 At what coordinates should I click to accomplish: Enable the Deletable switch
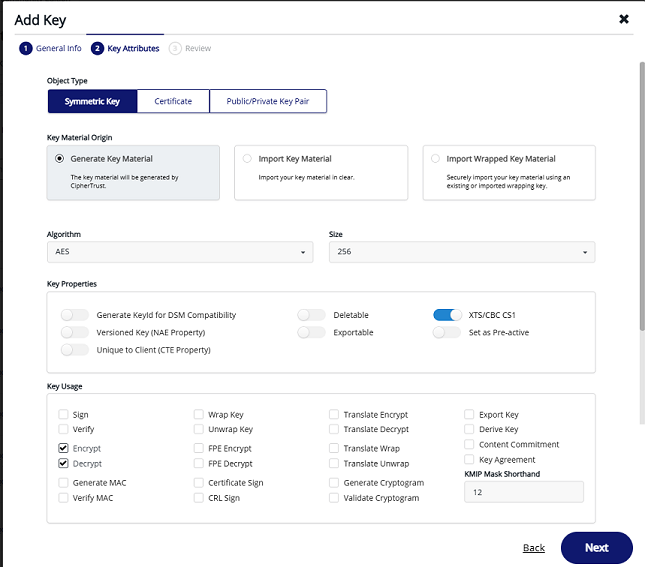(x=311, y=315)
